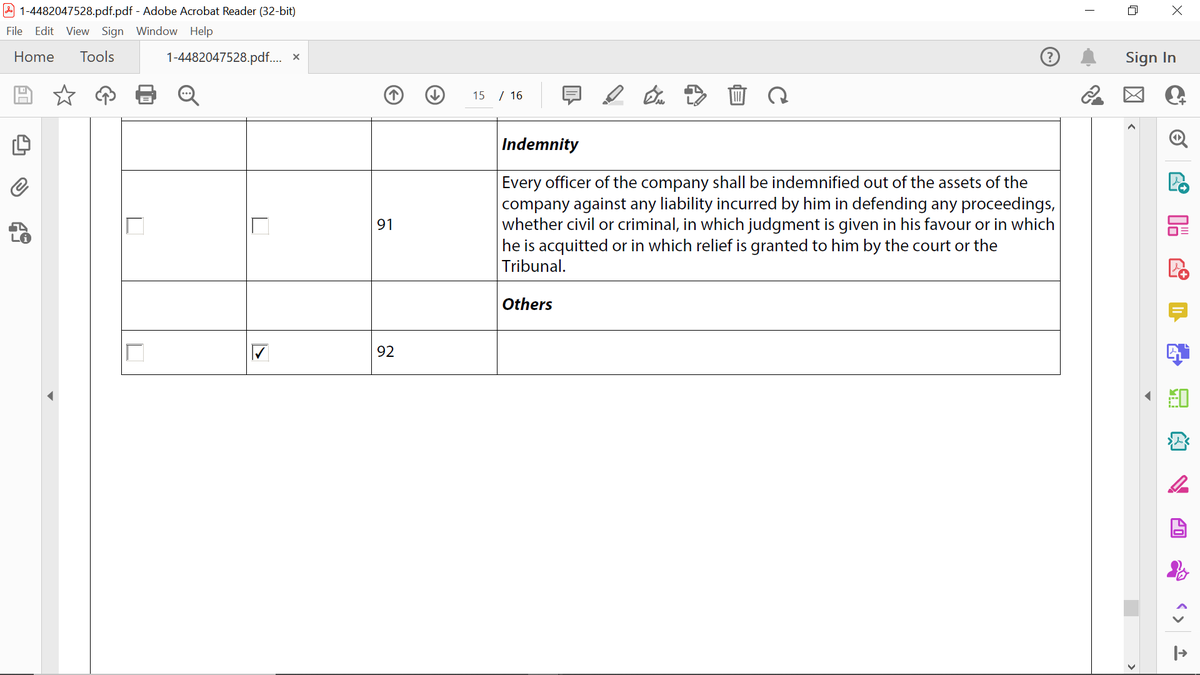Image resolution: width=1200 pixels, height=675 pixels.
Task: Open page thumbnails panel in left sidebar
Action: point(20,144)
